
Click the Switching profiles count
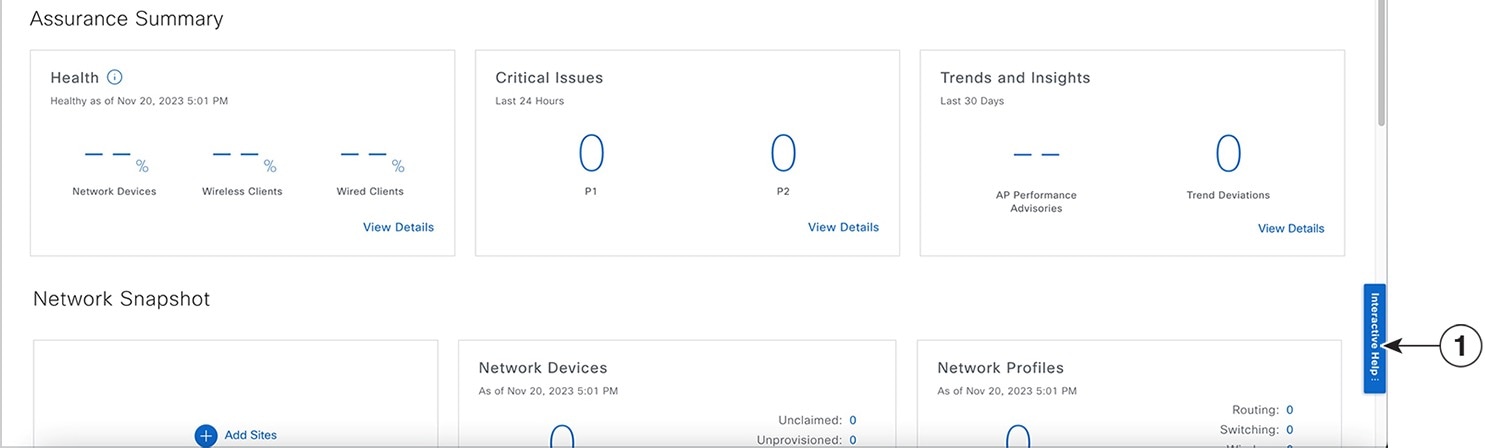coord(1290,430)
